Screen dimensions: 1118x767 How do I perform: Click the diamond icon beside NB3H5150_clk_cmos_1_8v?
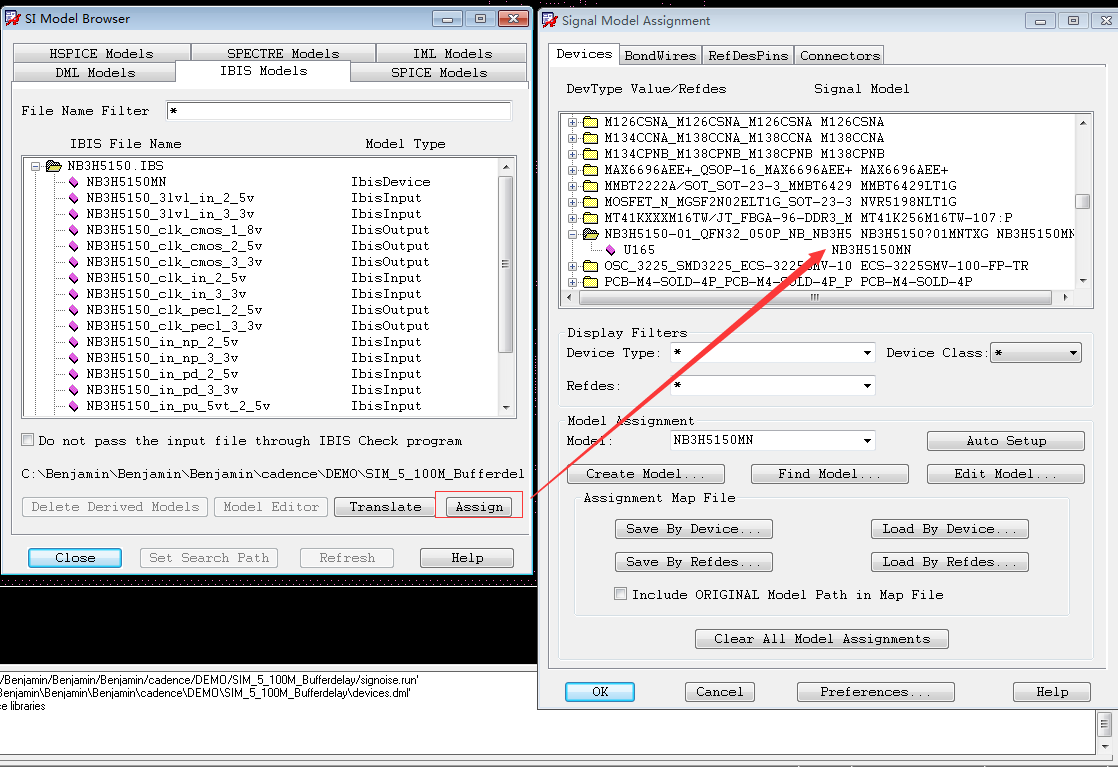click(x=73, y=230)
